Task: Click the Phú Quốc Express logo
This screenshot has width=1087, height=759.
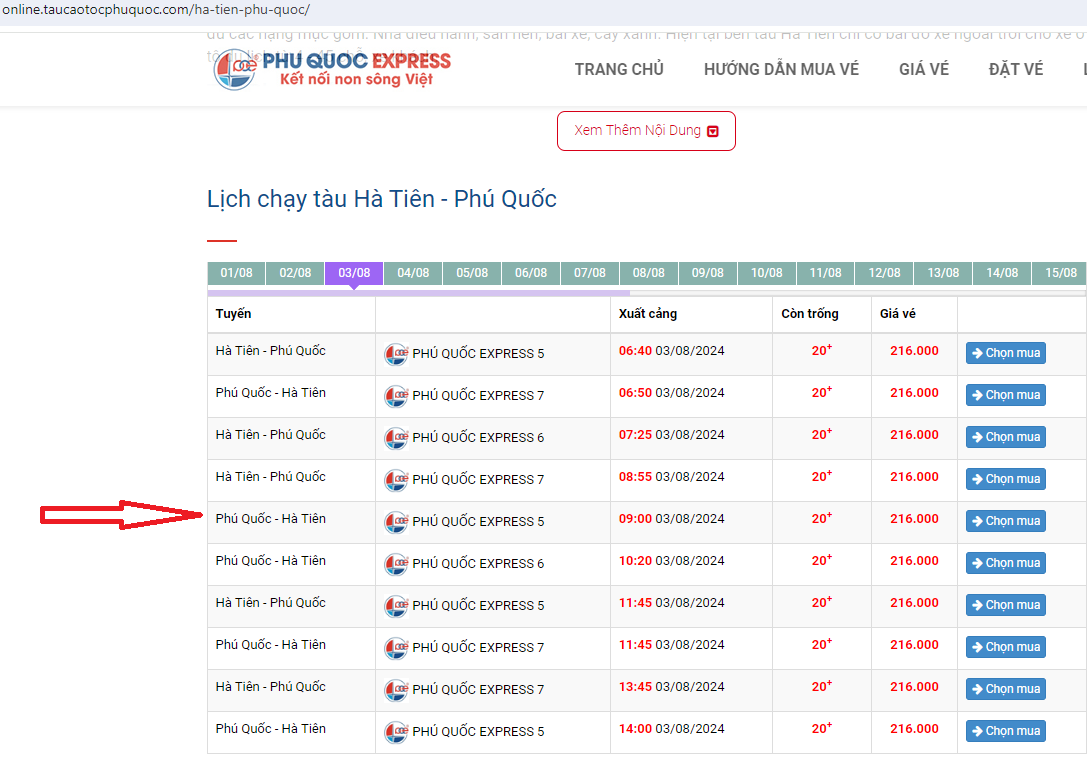Action: (333, 69)
